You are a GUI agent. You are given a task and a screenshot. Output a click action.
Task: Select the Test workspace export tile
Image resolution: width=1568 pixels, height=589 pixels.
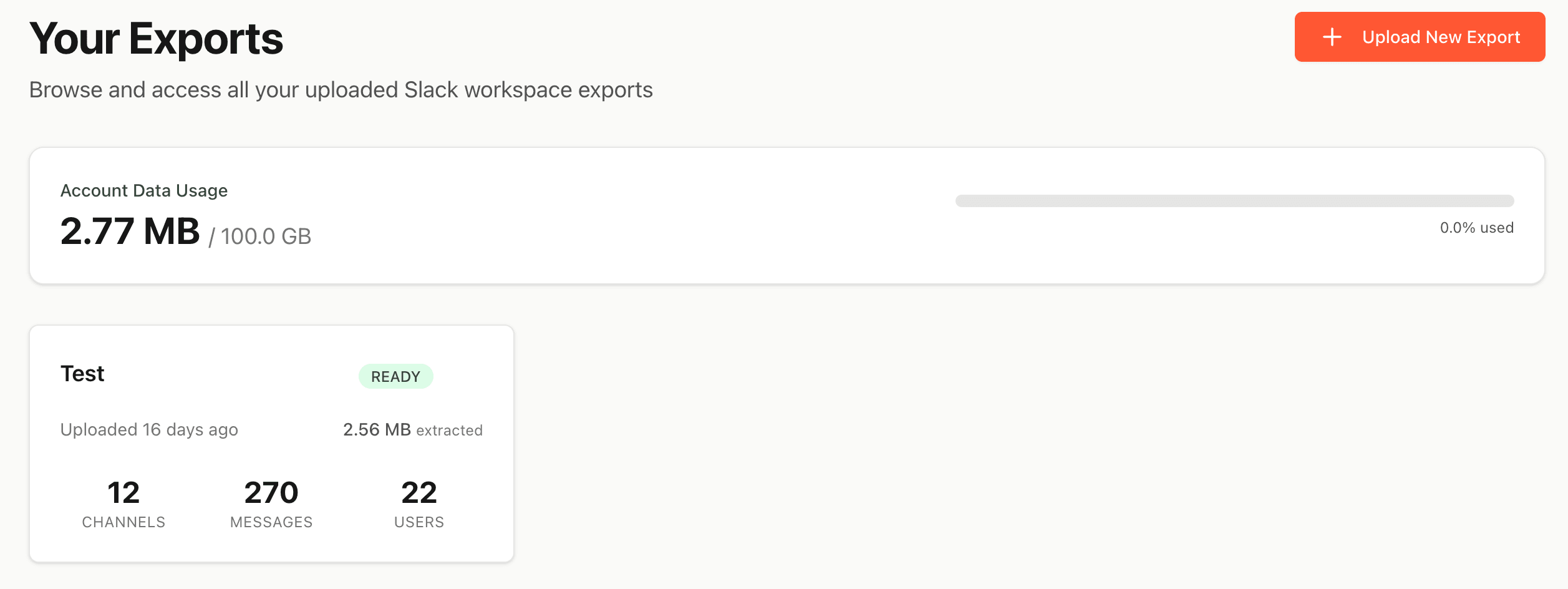(271, 443)
